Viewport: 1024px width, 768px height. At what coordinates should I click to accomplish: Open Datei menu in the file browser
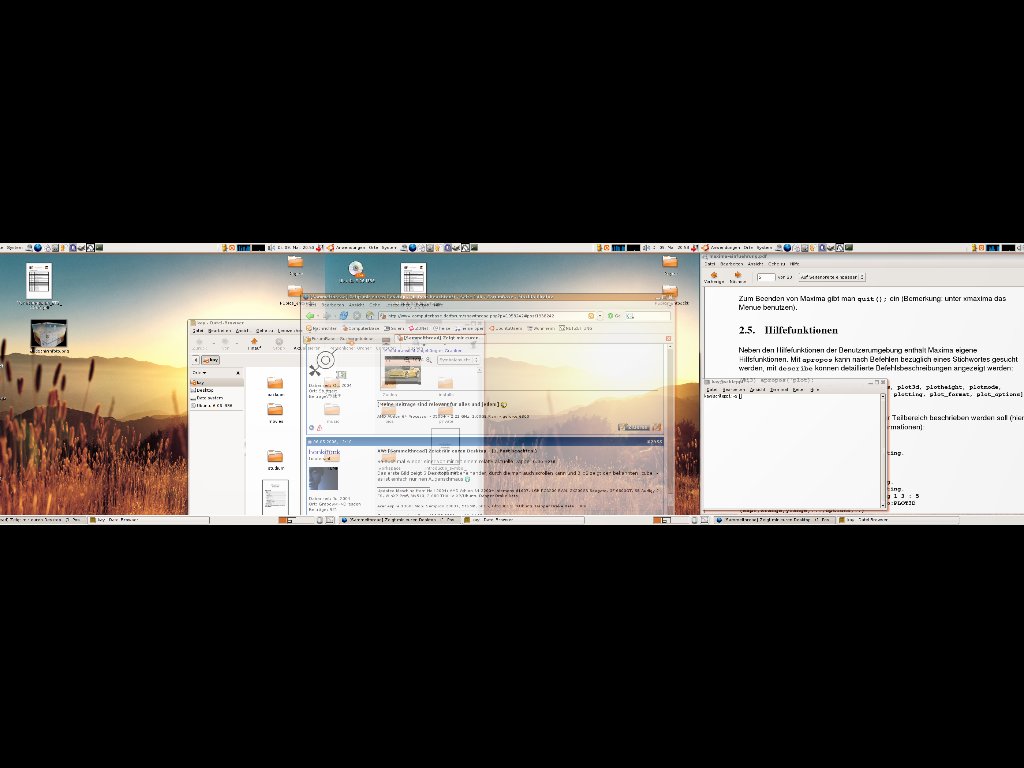(x=198, y=330)
